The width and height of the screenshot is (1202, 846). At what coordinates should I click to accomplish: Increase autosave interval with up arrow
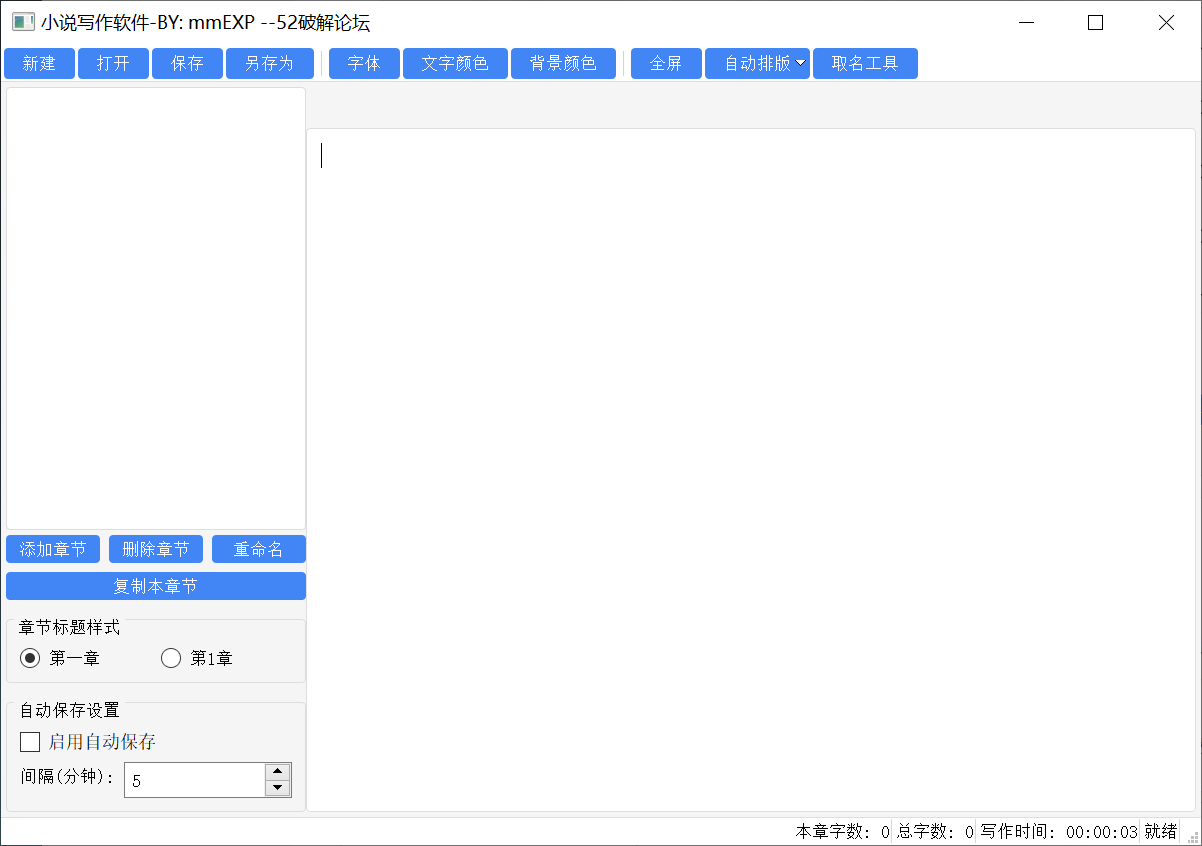(277, 772)
